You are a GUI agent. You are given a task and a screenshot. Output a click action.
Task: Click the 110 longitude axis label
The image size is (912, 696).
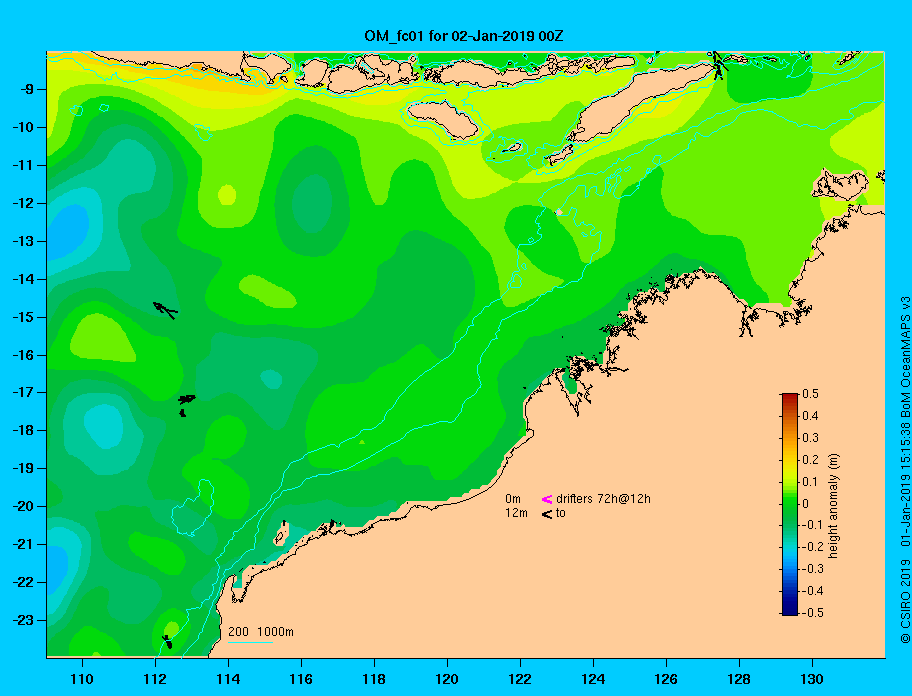tap(82, 679)
